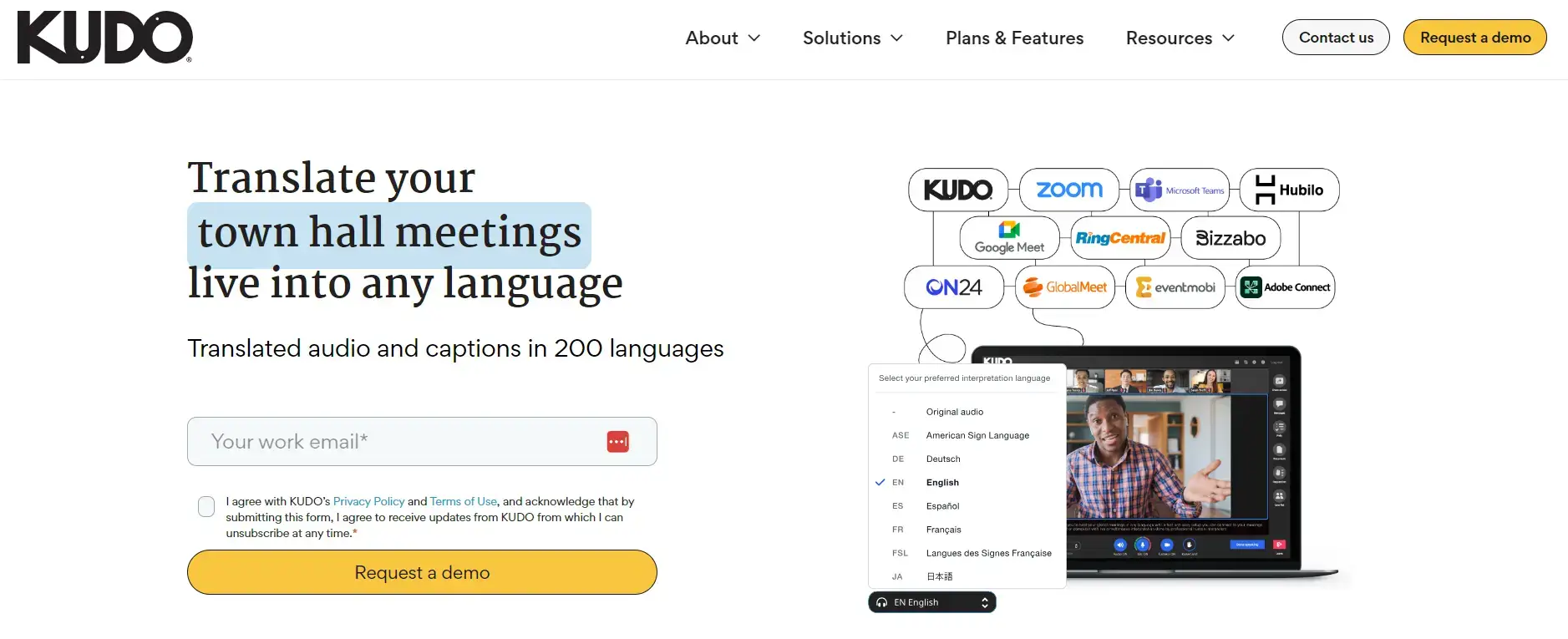The image size is (1568, 639).
Task: Open the EN English language dropdown
Action: click(932, 602)
